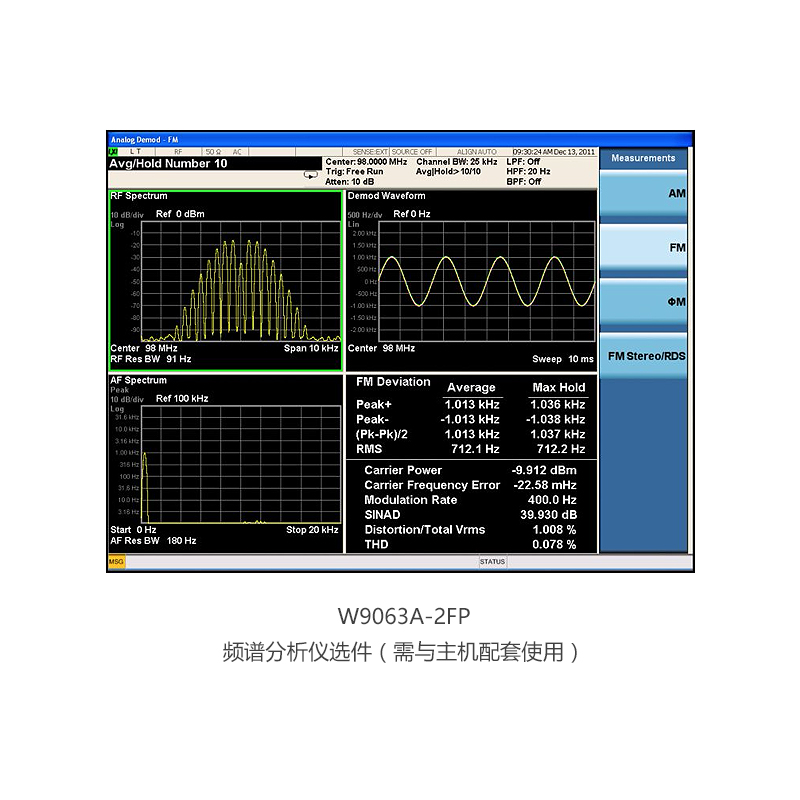Click the date and time readout
This screenshot has width=800, height=800.
(554, 152)
